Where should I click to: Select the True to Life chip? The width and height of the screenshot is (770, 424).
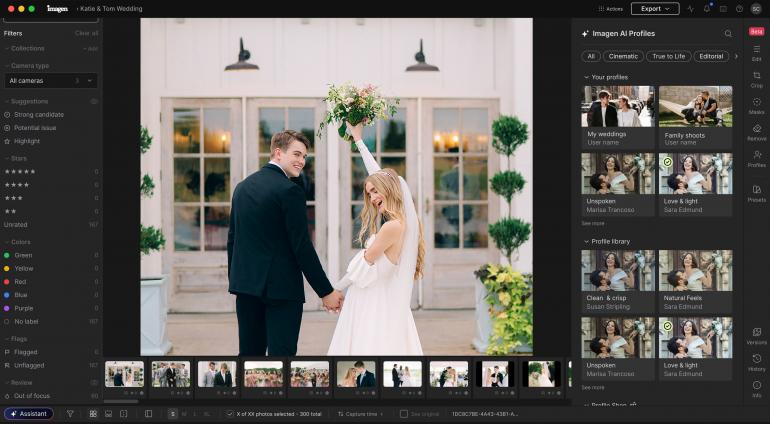668,56
